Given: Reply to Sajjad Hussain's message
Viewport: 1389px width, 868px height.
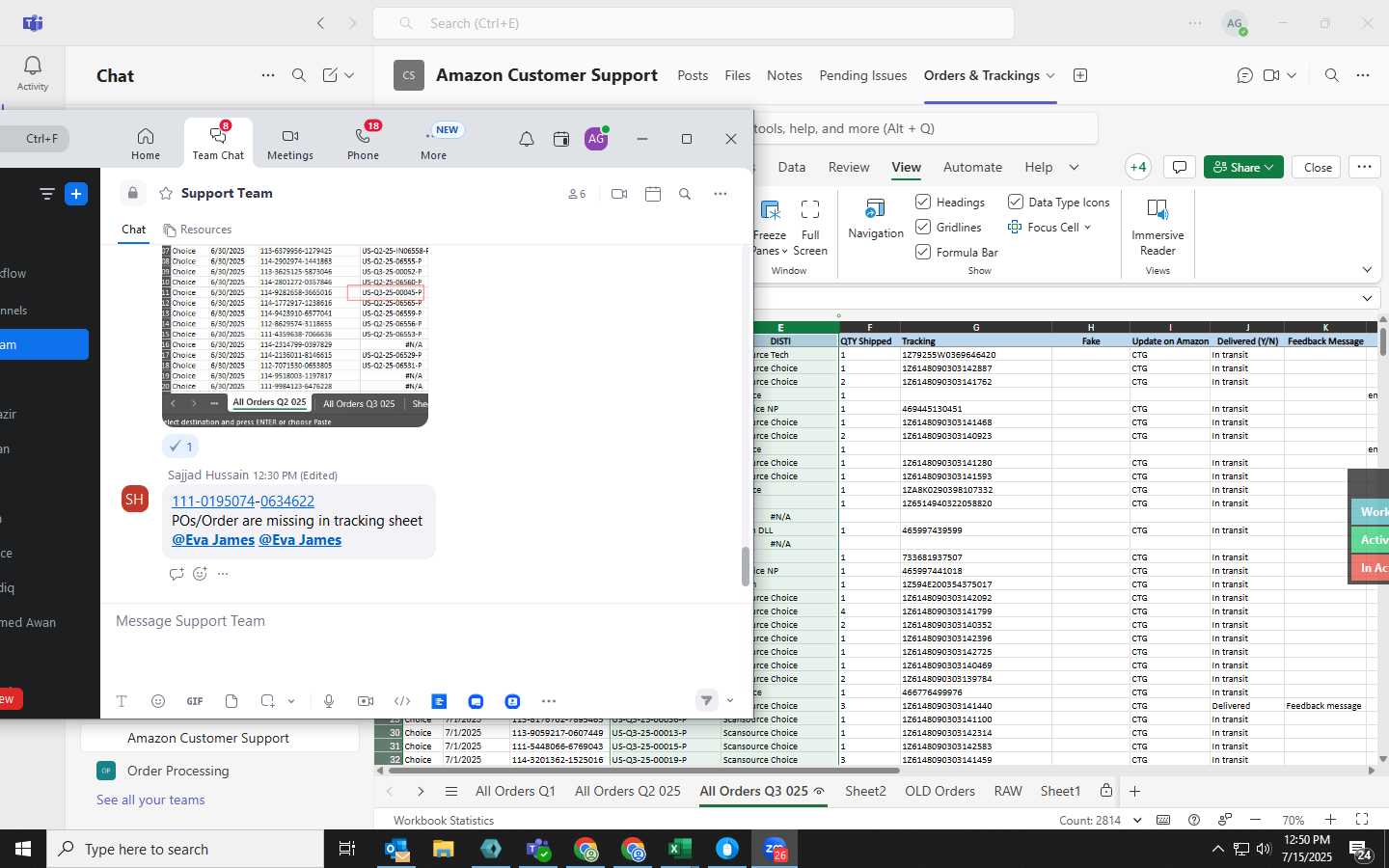Looking at the screenshot, I should pos(177,574).
